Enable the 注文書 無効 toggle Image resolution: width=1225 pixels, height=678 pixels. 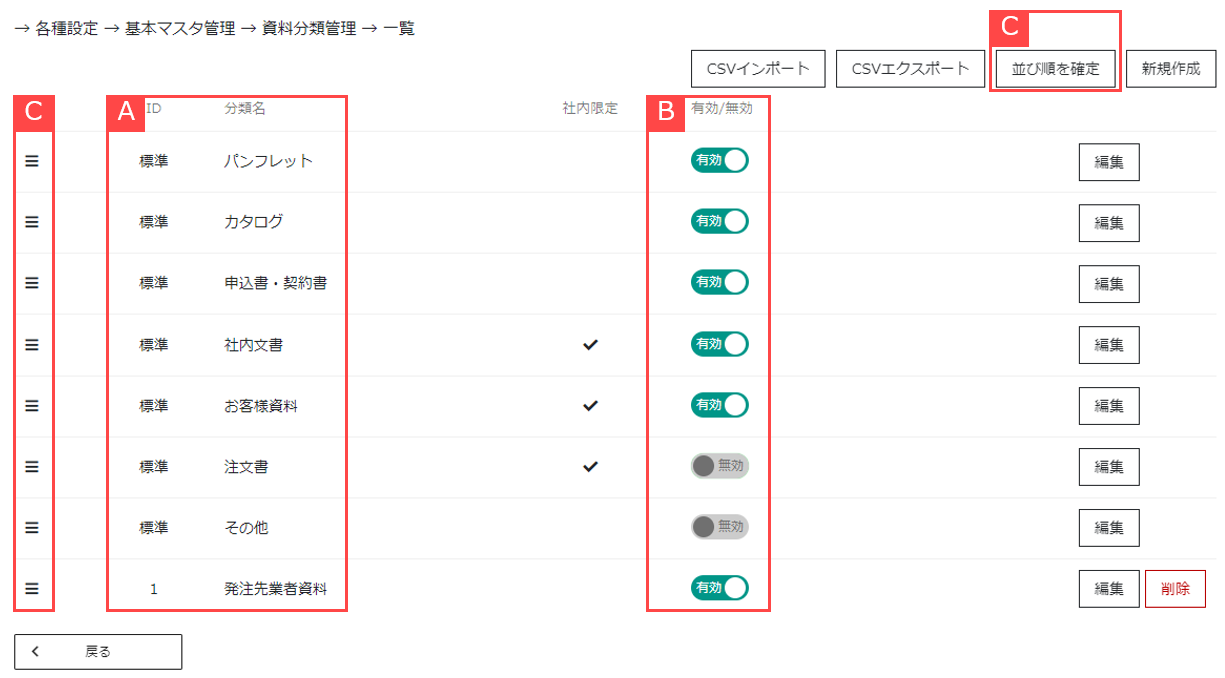(719, 466)
